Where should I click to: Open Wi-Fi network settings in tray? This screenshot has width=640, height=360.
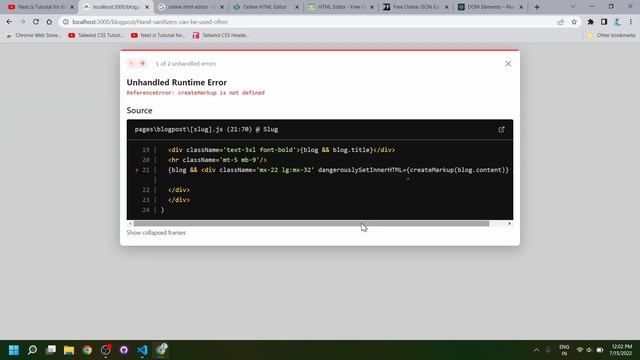(x=580, y=350)
